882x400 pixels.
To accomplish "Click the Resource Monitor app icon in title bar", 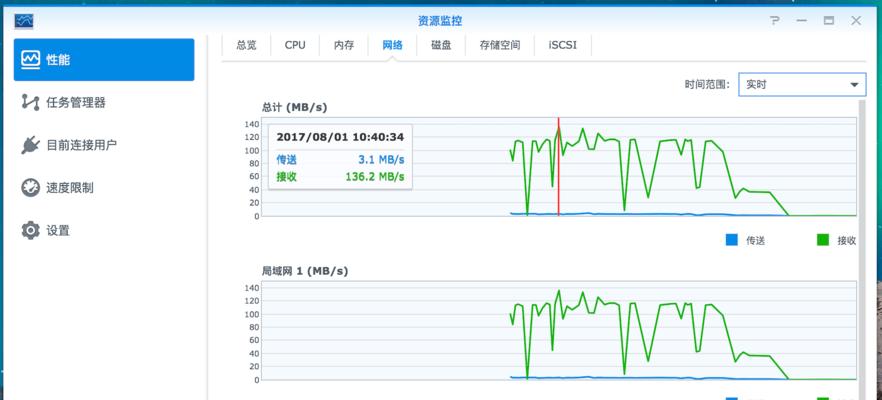I will [24, 21].
